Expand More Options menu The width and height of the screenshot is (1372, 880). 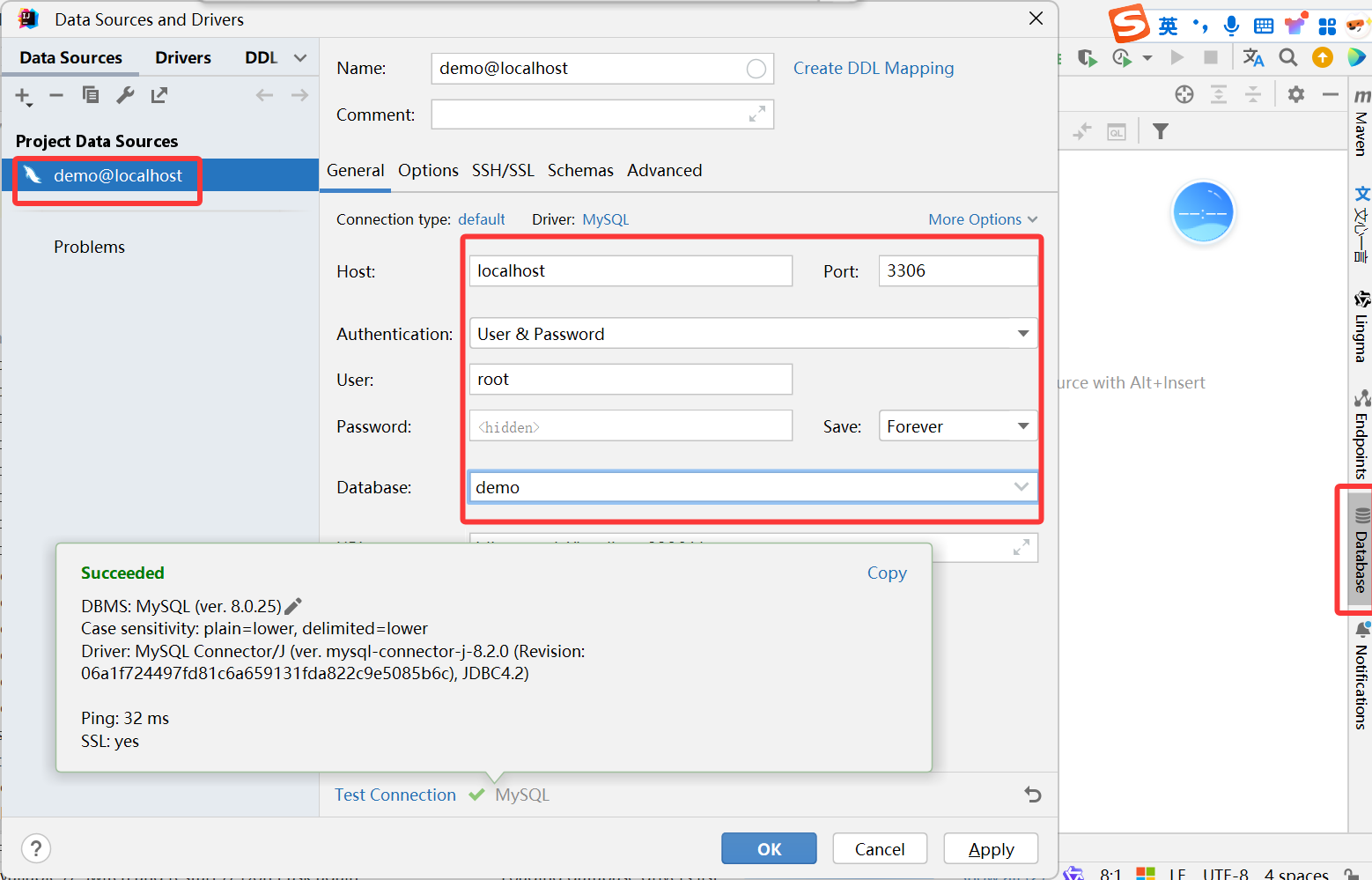983,219
